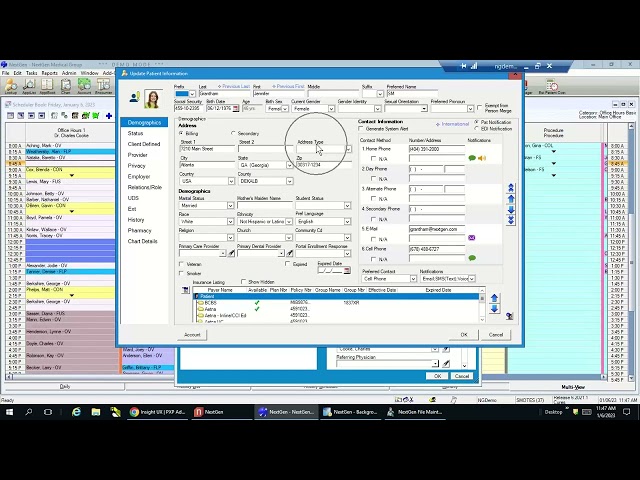Open the Chart toolbar icon
Image resolution: width=640 pixels, height=480 pixels.
[66, 86]
